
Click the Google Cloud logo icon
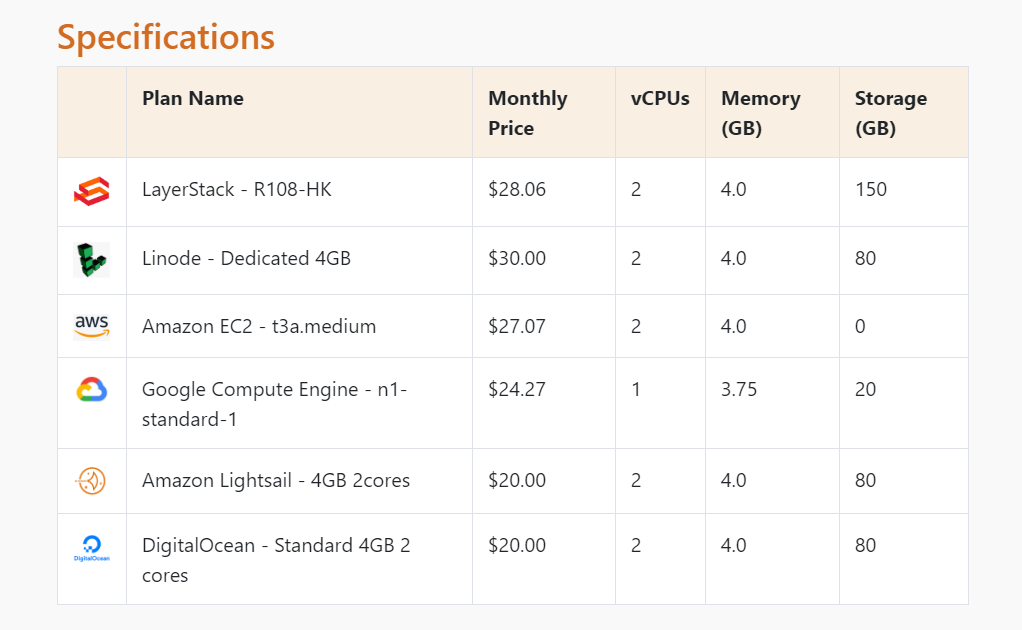pos(91,390)
